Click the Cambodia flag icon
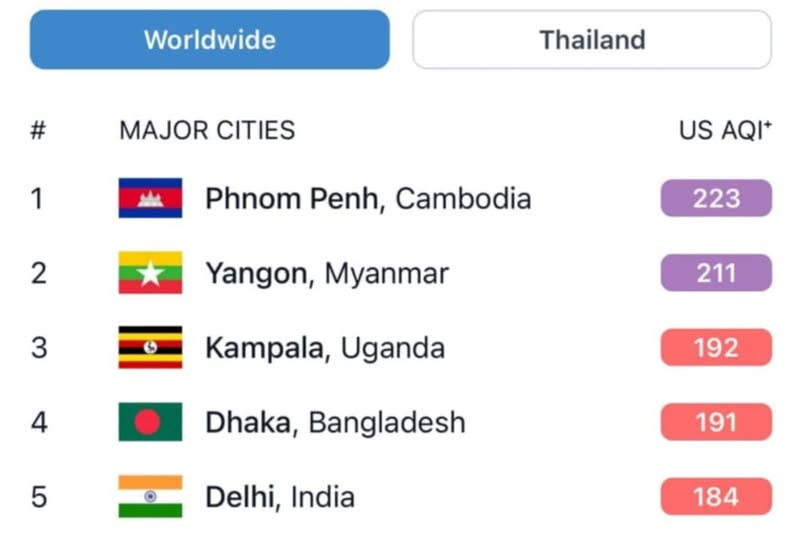Viewport: 802px width, 540px height. point(150,198)
